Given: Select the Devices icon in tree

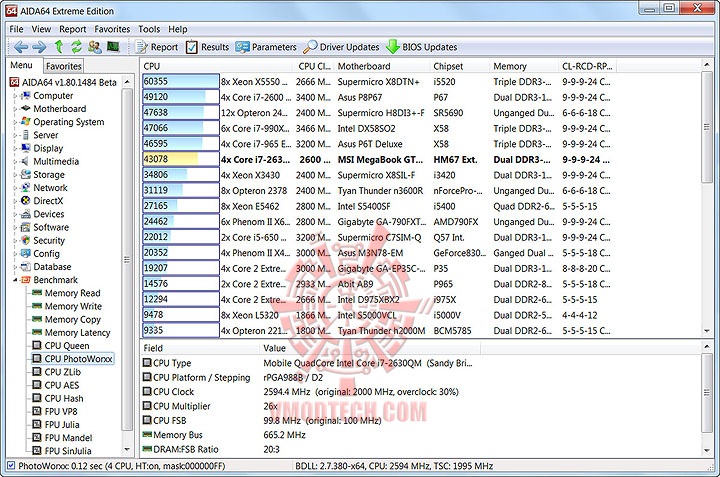Looking at the screenshot, I should pos(26,214).
